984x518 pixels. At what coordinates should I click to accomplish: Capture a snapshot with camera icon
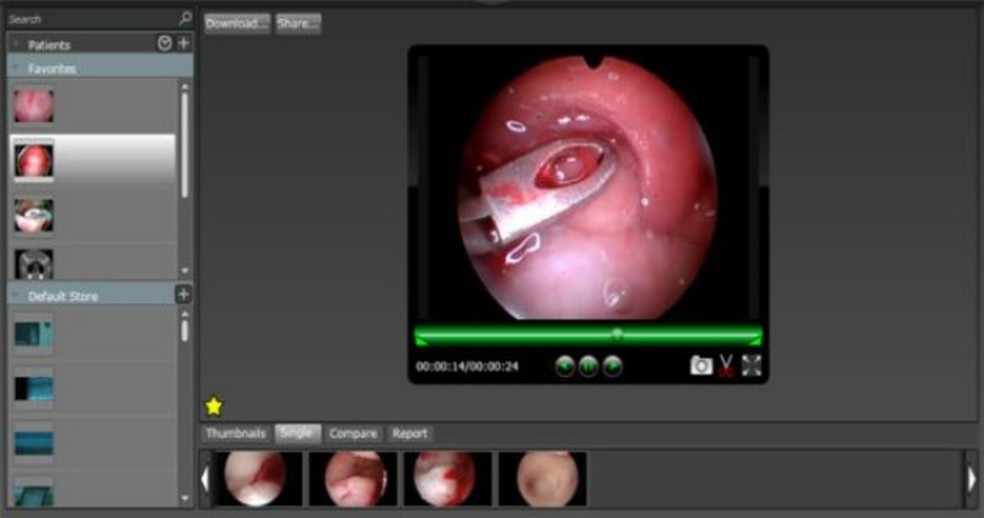pos(701,365)
